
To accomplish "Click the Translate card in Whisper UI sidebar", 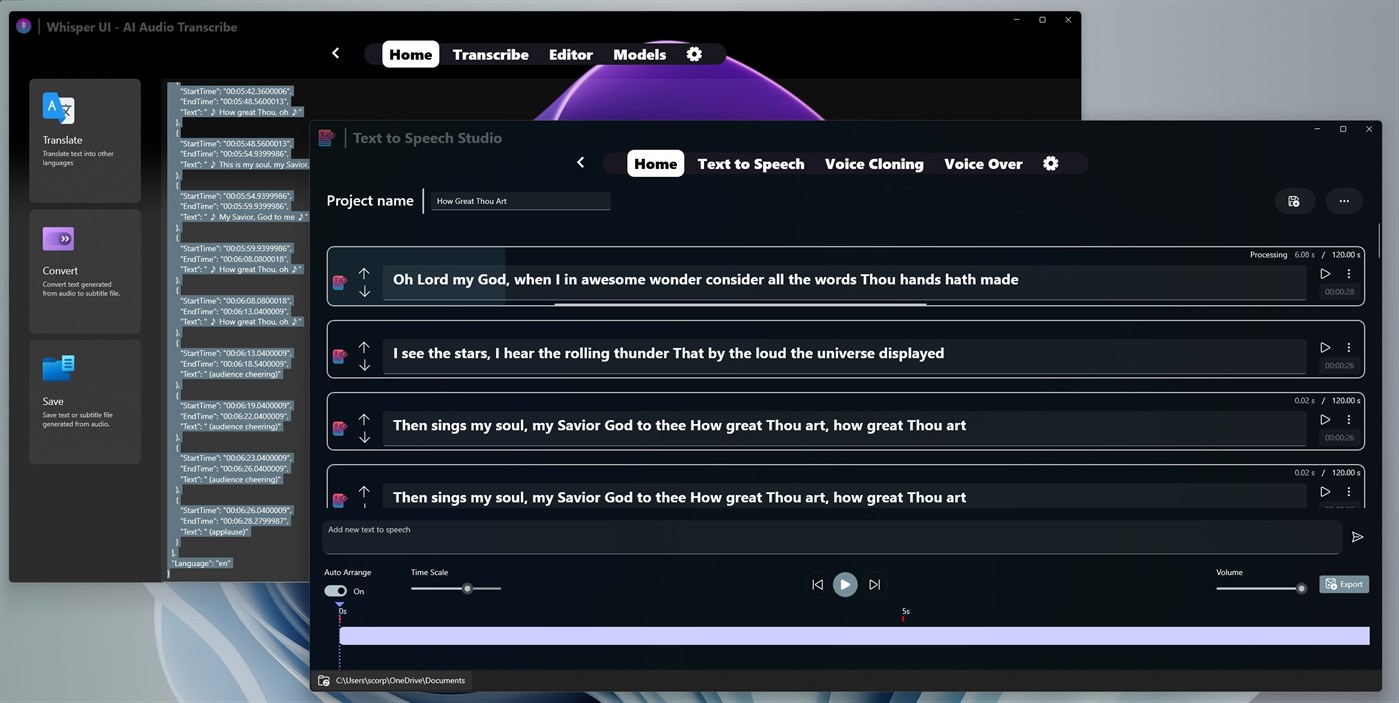I will (x=85, y=140).
